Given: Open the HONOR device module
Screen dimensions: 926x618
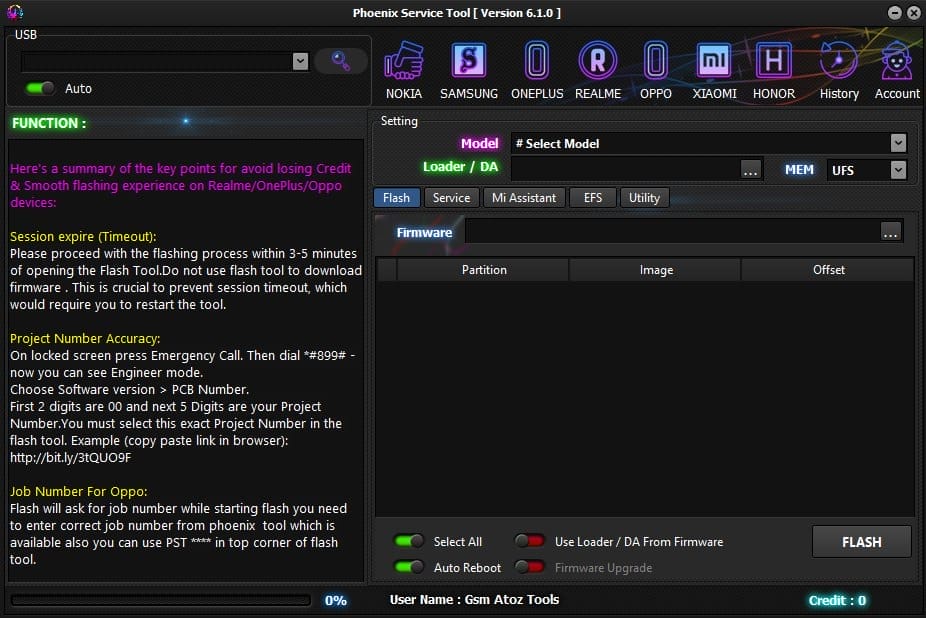Looking at the screenshot, I should coord(773,65).
